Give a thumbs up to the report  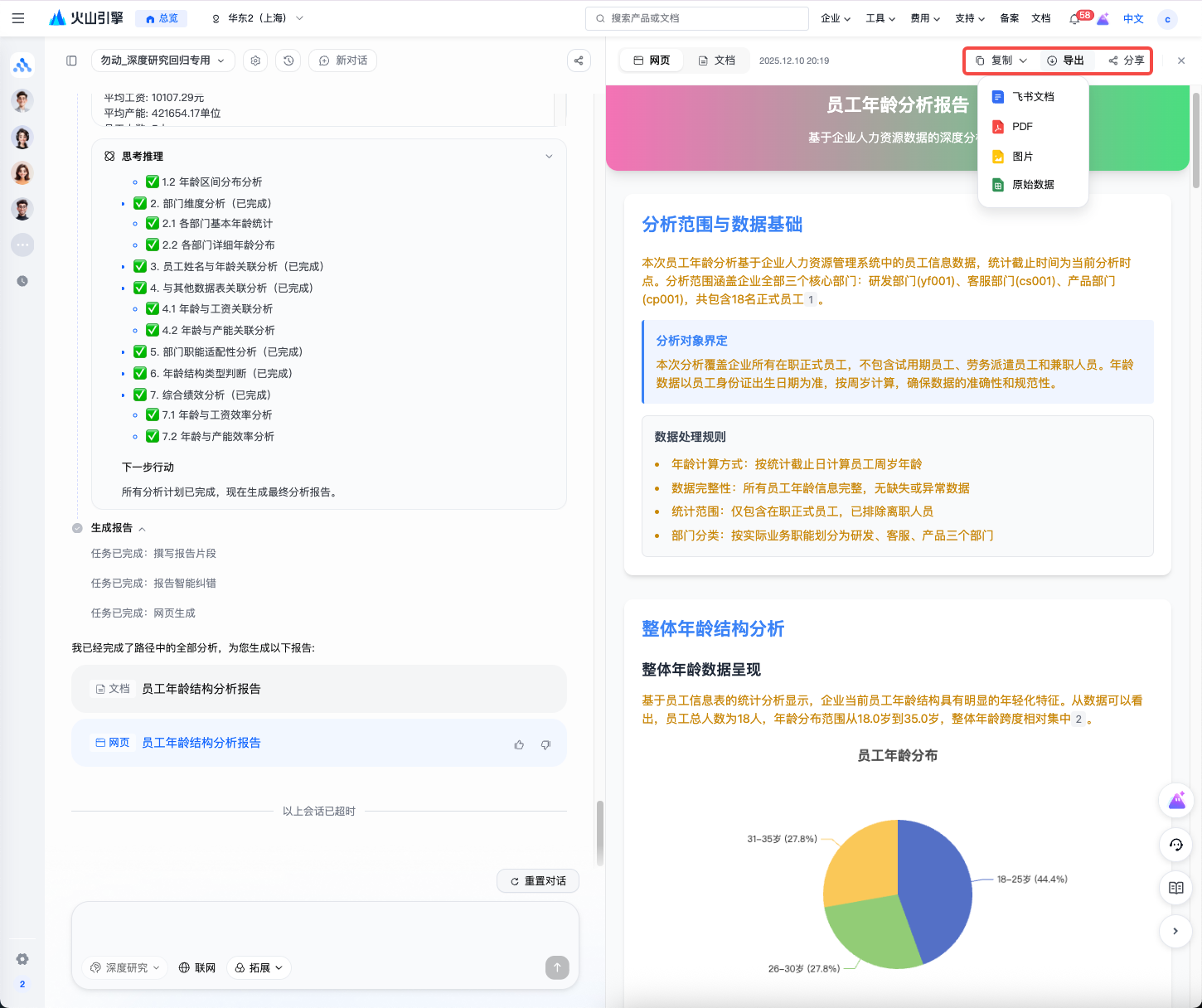(519, 744)
